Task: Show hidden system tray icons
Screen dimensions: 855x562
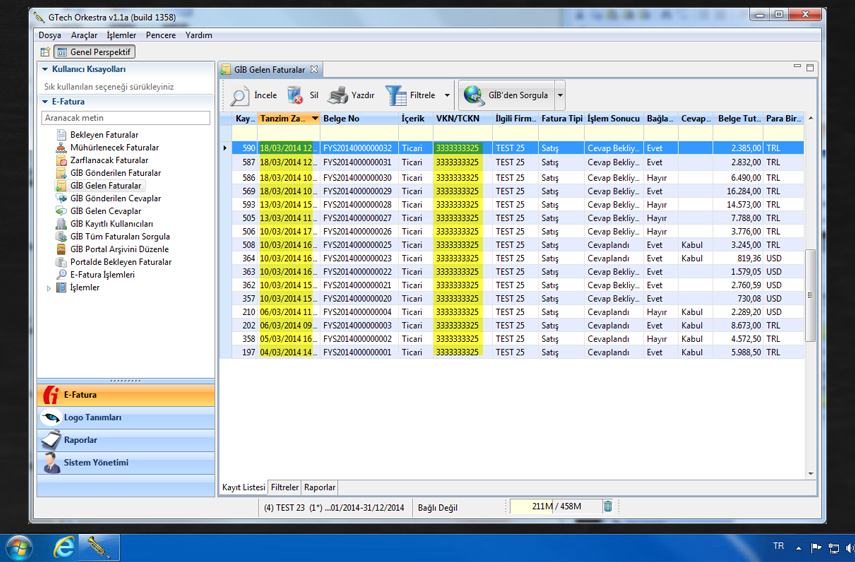Action: point(798,548)
